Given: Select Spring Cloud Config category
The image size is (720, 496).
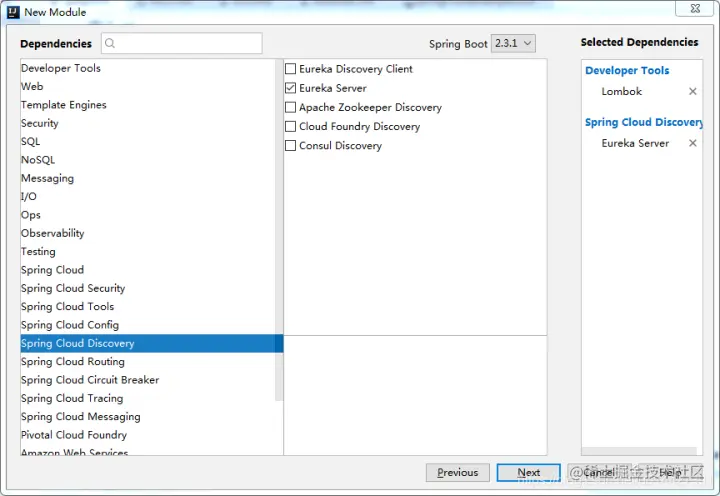Looking at the screenshot, I should [148, 325].
